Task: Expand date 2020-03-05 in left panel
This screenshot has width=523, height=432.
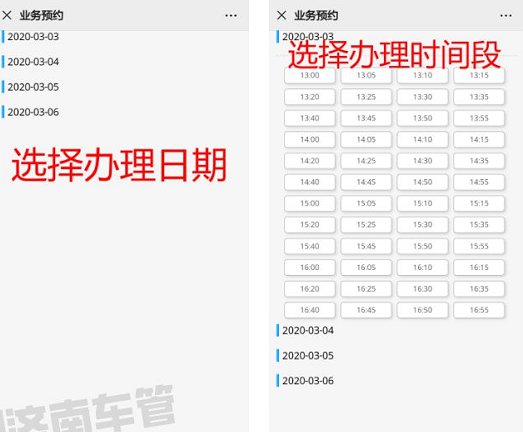Action: pyautogui.click(x=33, y=87)
